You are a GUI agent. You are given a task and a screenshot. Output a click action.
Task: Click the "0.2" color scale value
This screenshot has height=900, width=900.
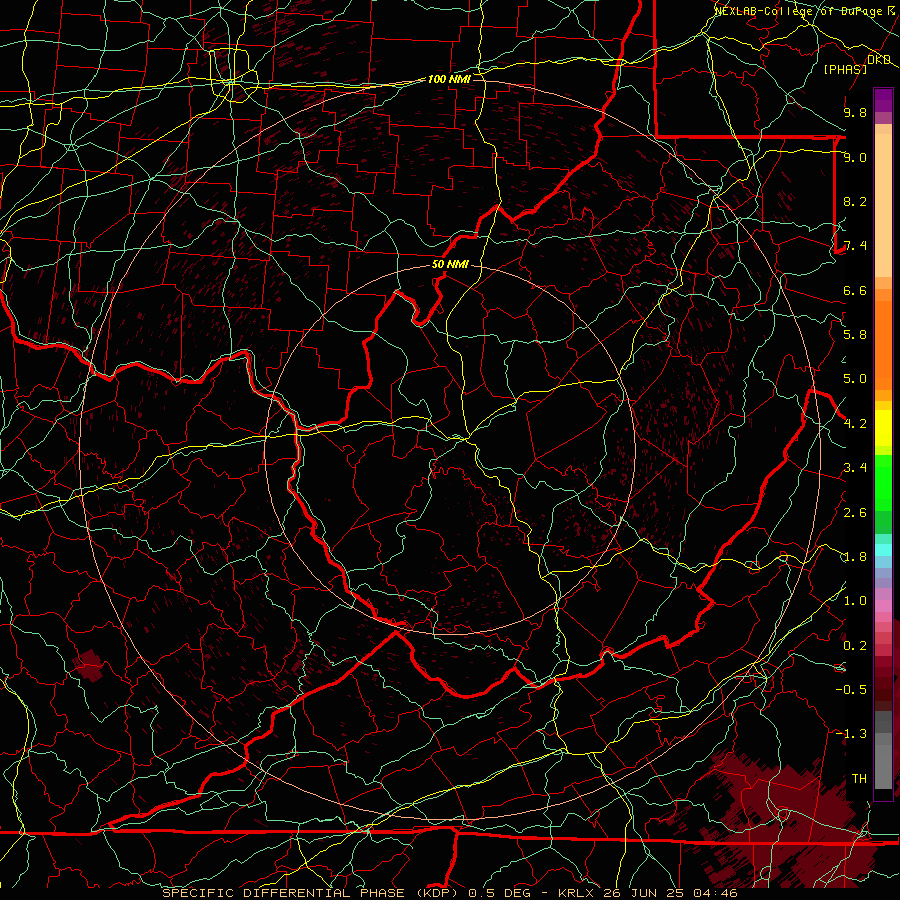[855, 646]
